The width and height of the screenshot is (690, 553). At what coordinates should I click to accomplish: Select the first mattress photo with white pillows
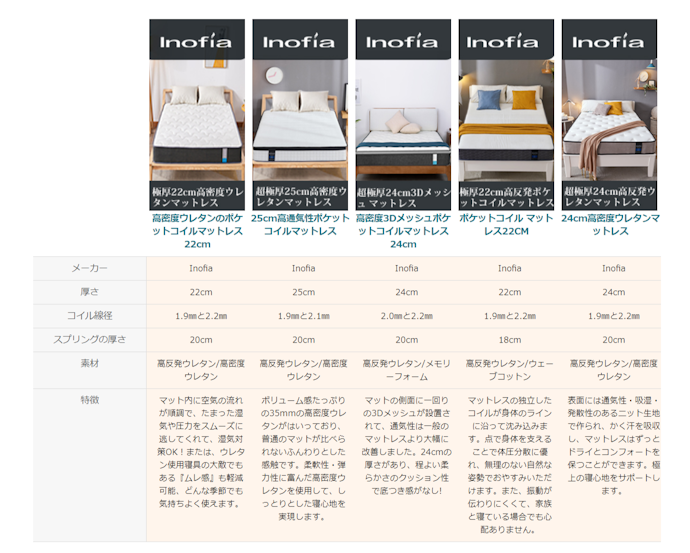pyautogui.click(x=197, y=120)
